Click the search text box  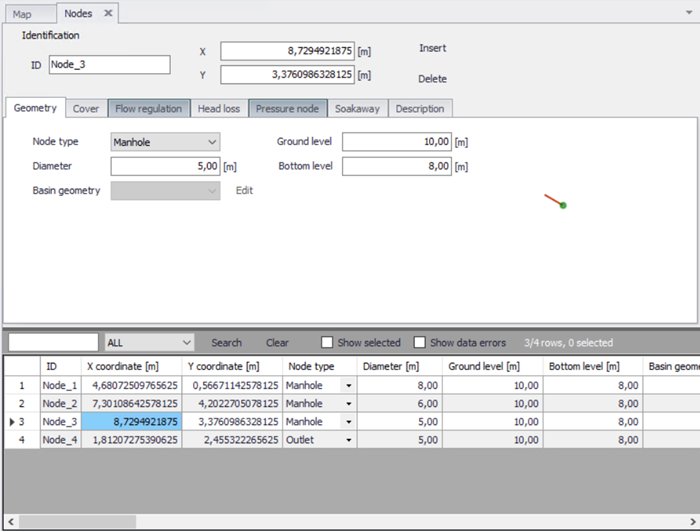point(53,343)
